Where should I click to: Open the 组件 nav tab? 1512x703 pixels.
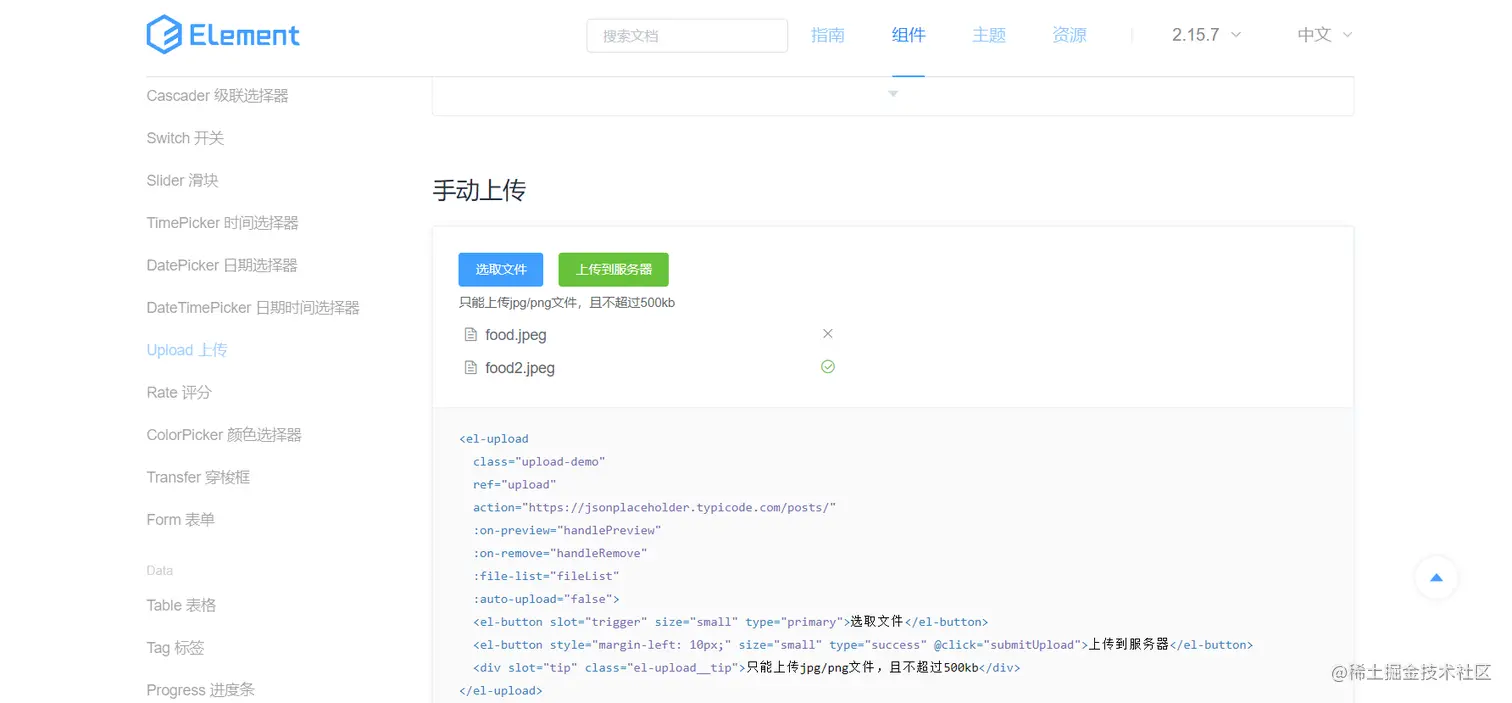pos(908,35)
